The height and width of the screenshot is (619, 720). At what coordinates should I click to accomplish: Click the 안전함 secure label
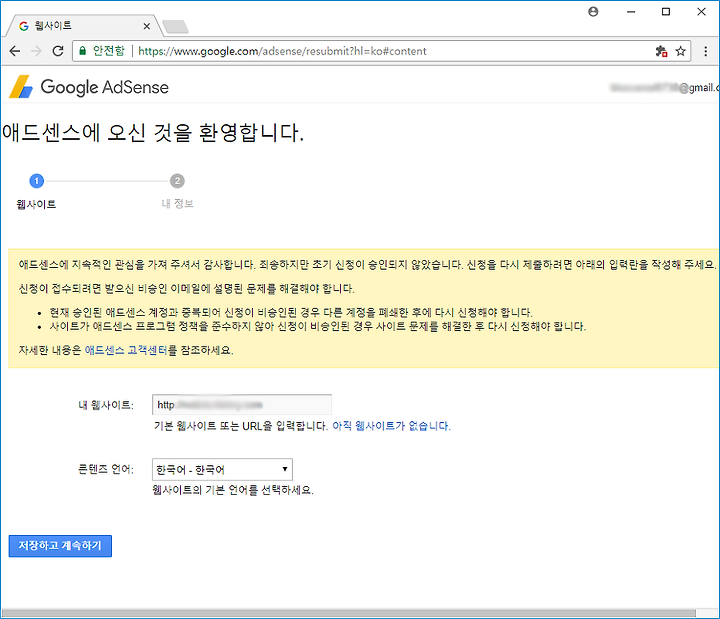[x=109, y=51]
